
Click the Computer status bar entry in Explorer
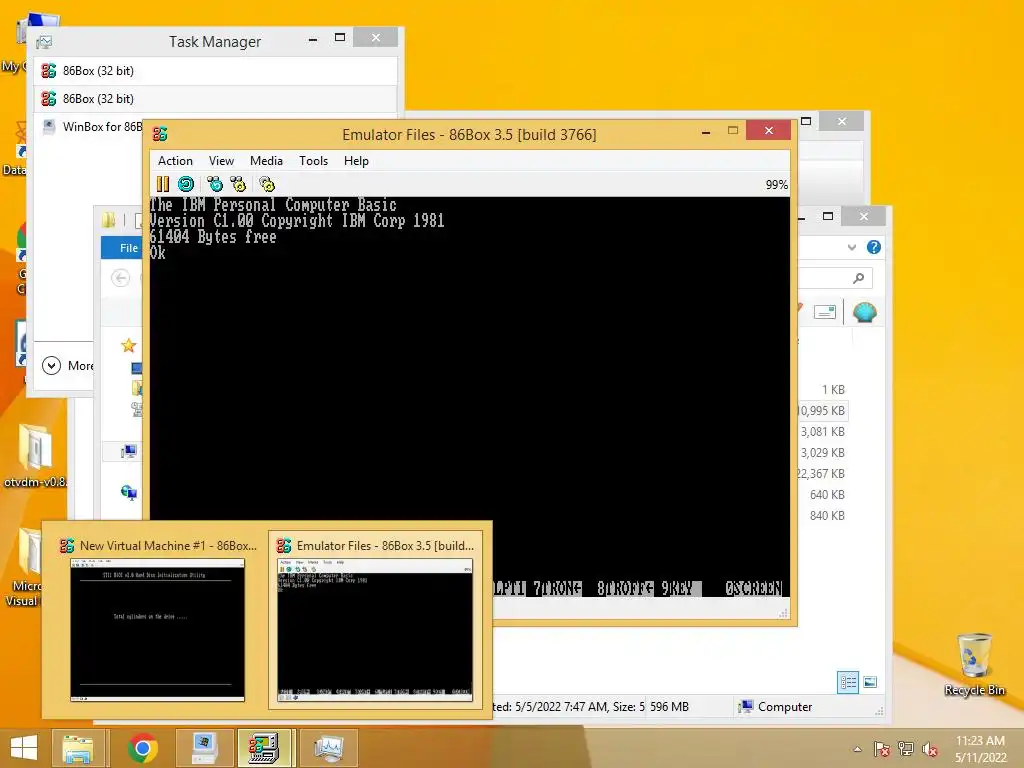(x=775, y=707)
